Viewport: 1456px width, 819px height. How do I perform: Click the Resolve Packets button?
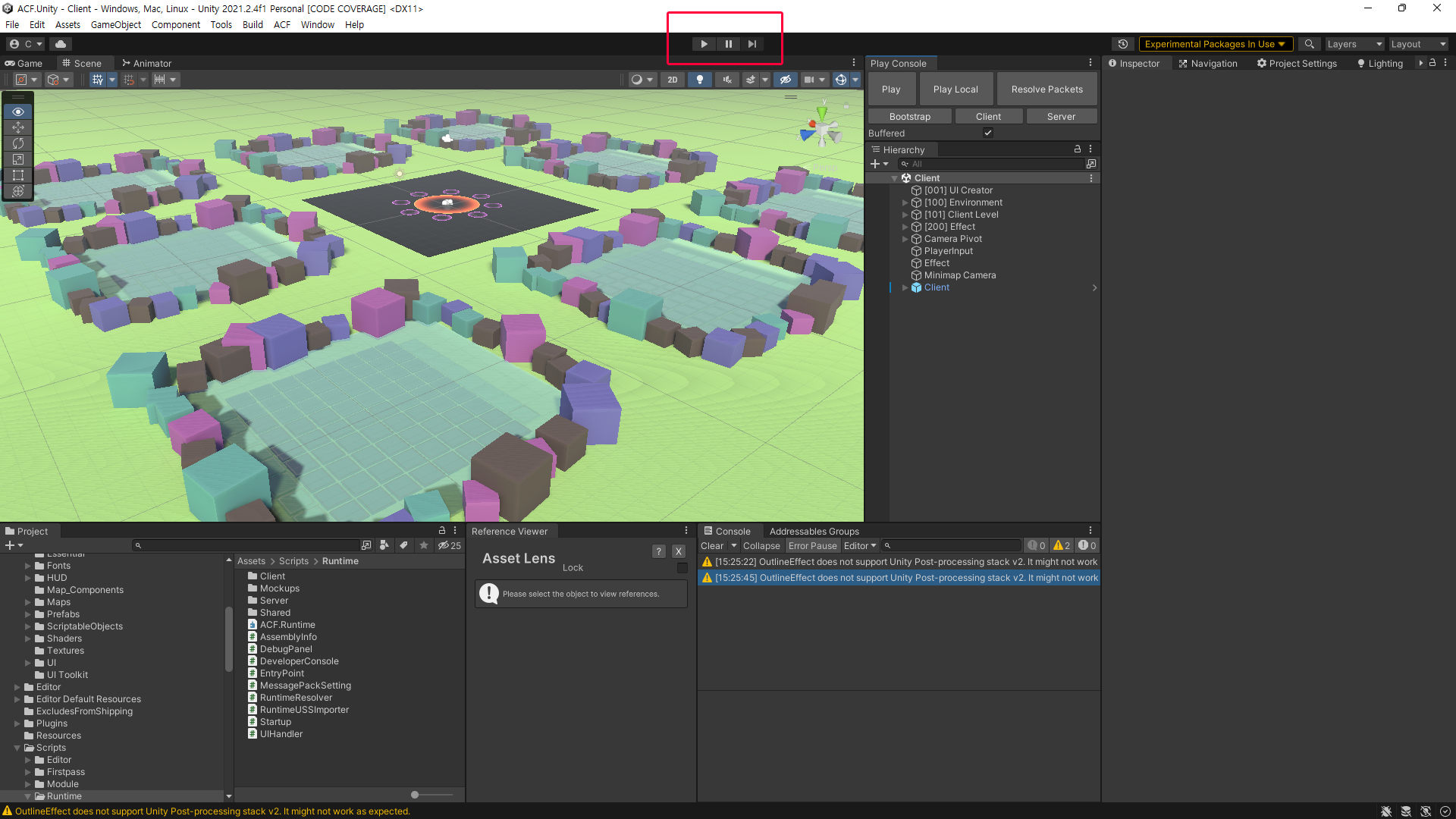(x=1046, y=89)
